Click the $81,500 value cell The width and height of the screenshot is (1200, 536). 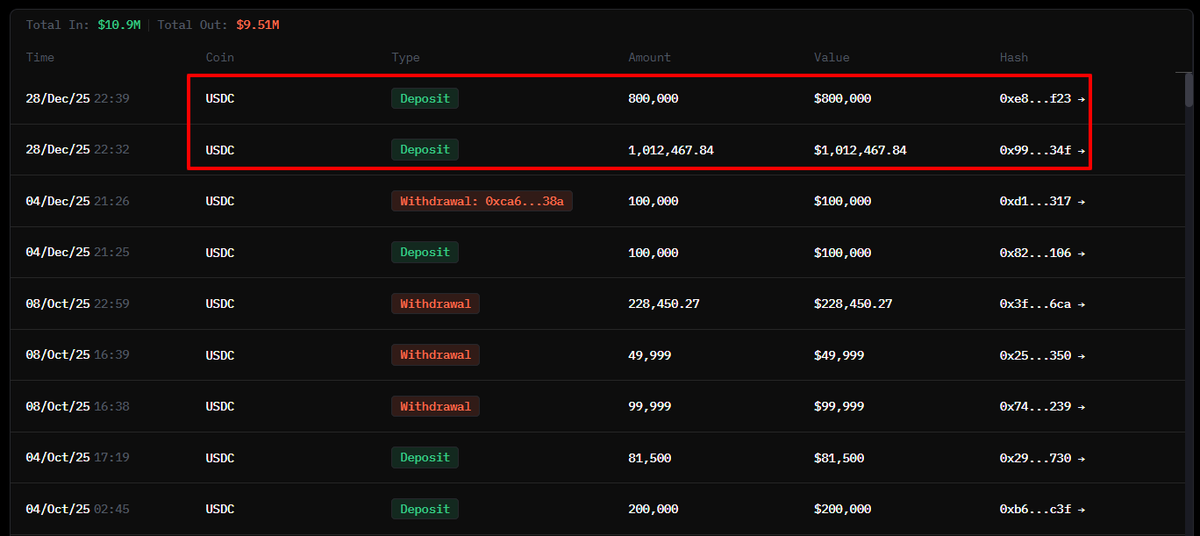coord(839,458)
